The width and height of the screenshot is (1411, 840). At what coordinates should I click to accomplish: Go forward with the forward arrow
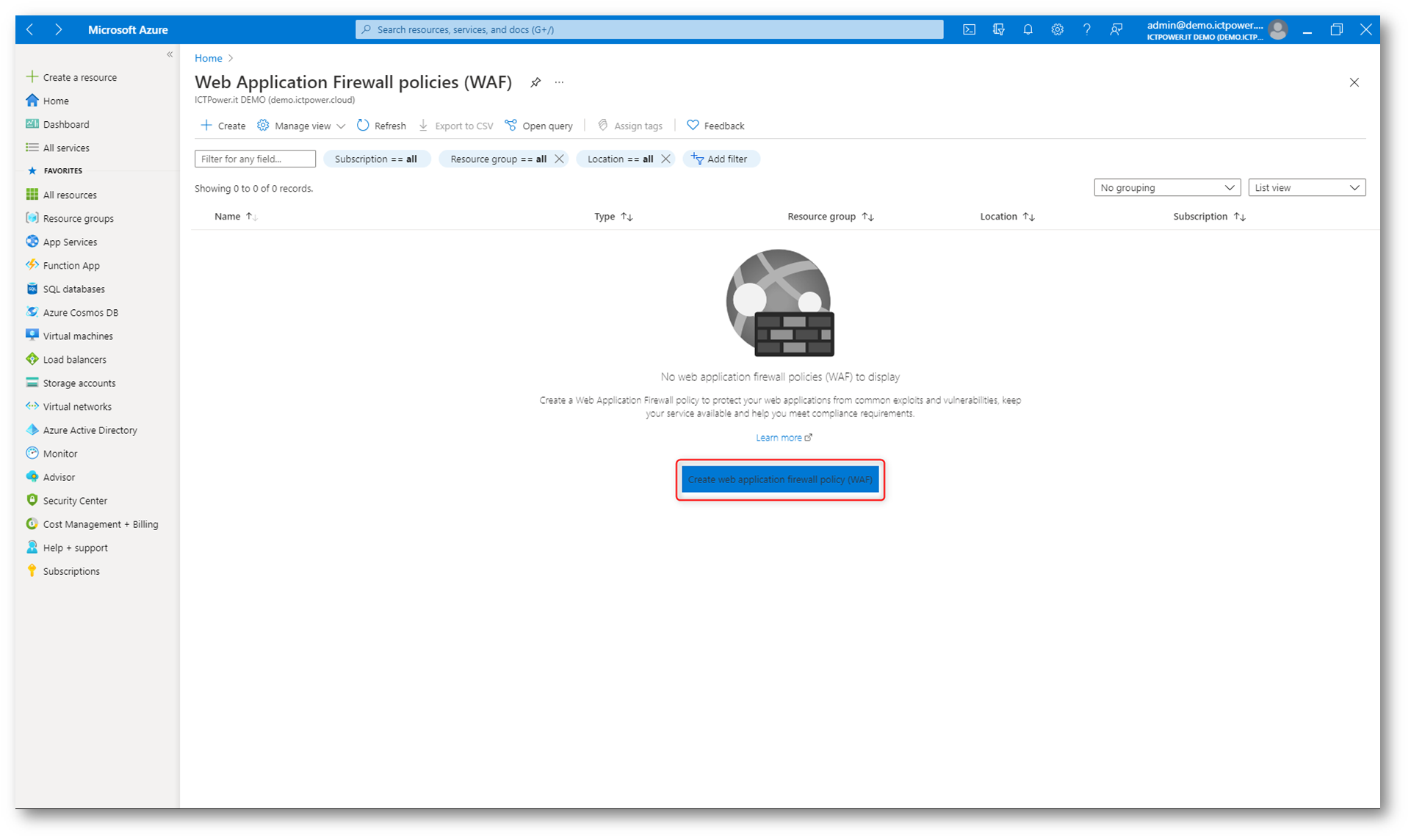(59, 29)
